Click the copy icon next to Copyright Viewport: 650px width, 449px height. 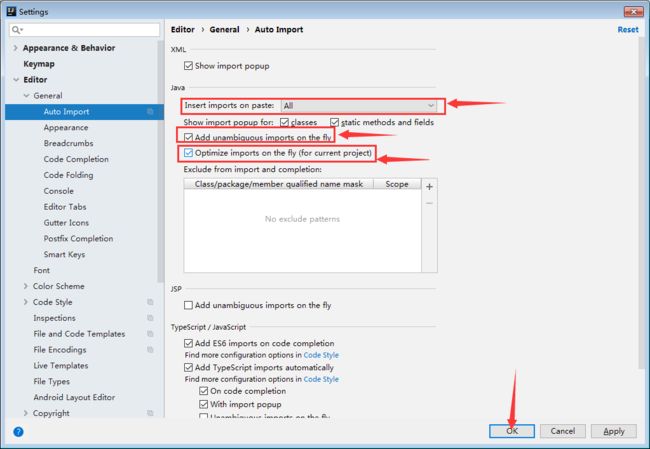(150, 413)
